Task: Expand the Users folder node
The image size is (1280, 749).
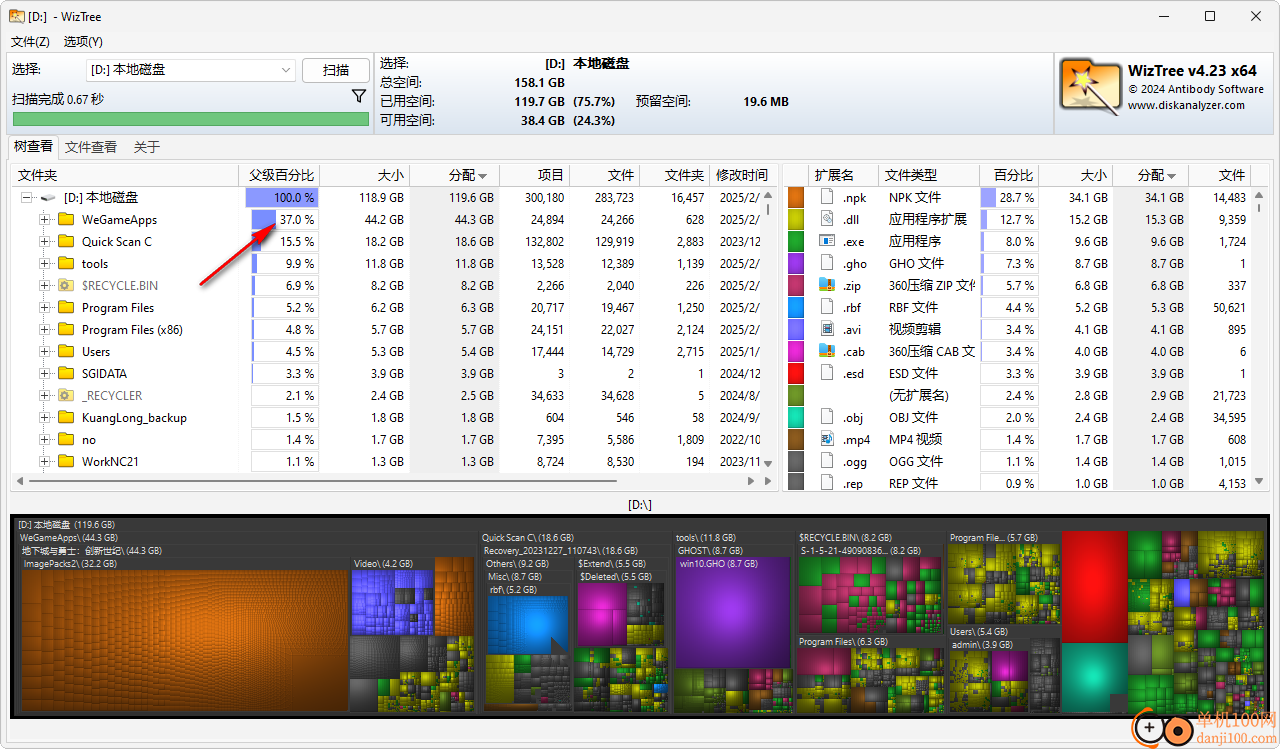Action: click(44, 352)
